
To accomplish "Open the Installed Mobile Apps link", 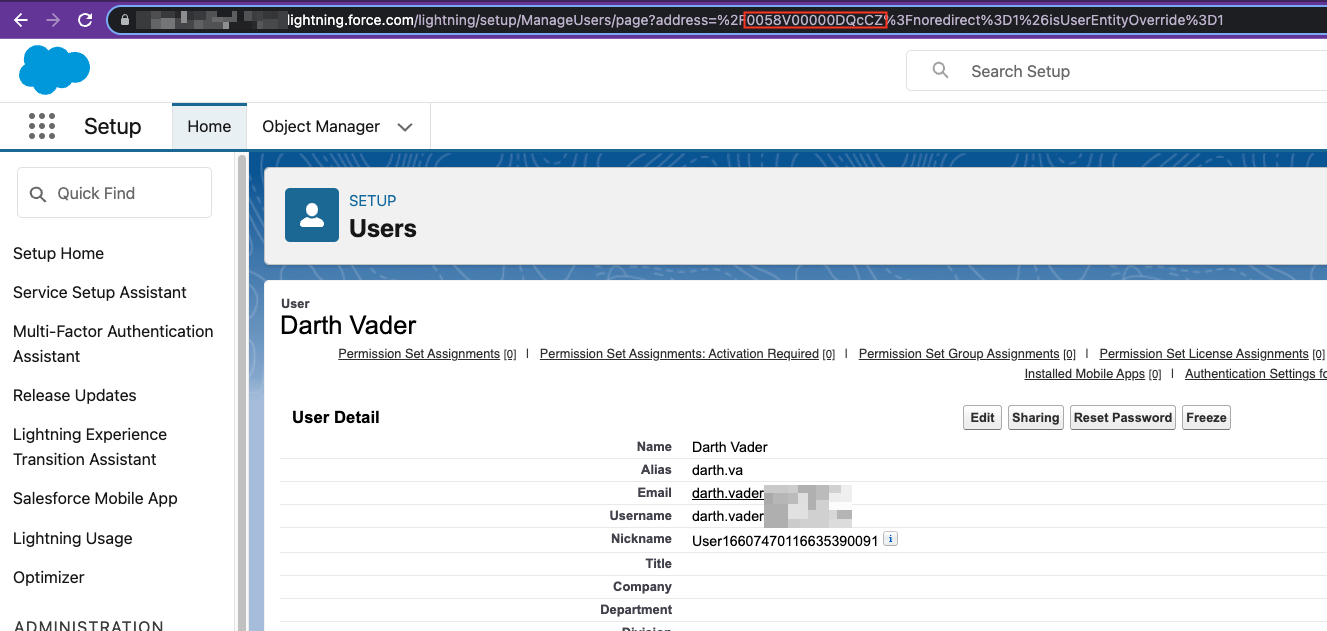I will [1085, 374].
